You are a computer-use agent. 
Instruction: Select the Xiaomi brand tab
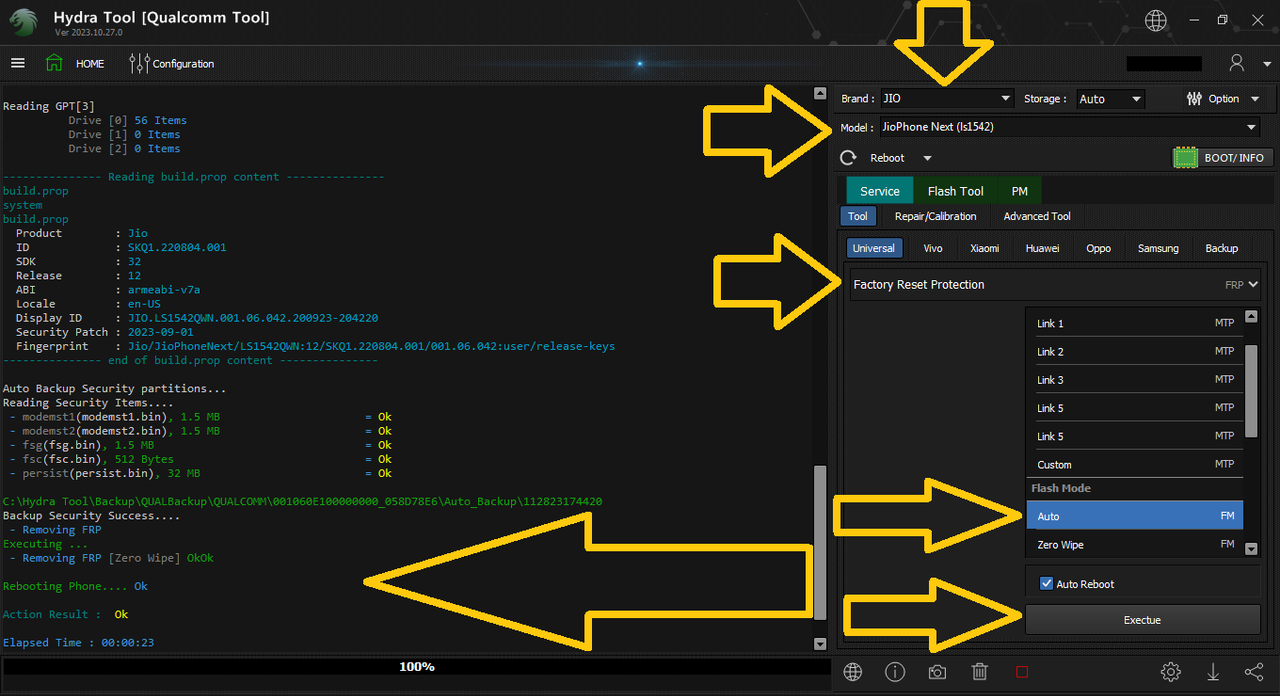(x=985, y=248)
